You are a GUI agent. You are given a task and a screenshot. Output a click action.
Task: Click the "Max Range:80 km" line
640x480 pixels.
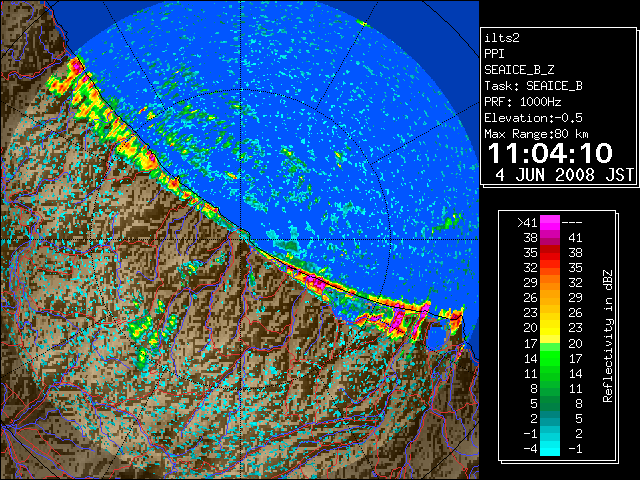[536, 134]
